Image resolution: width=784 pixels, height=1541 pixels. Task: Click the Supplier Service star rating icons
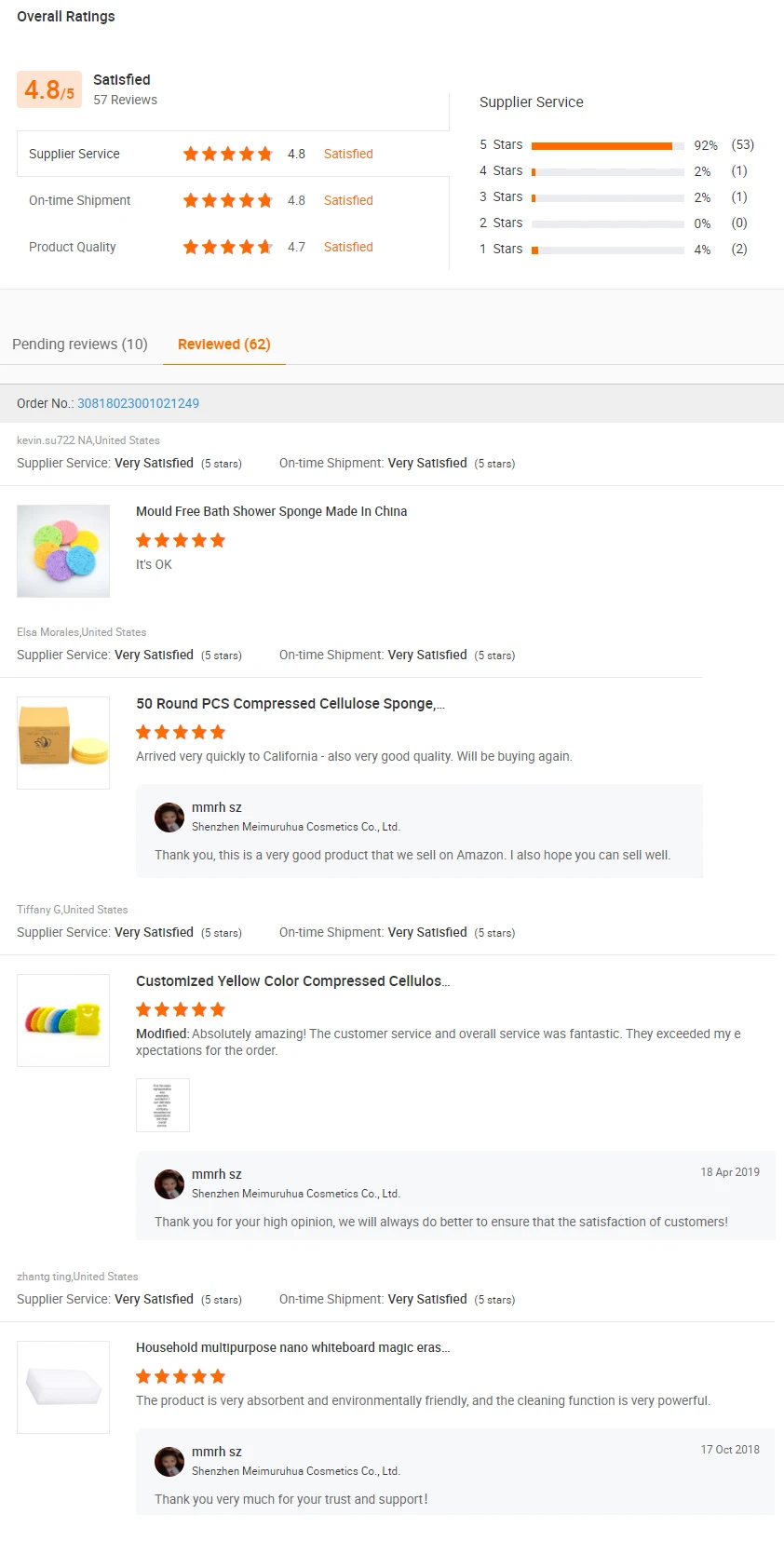[x=228, y=154]
